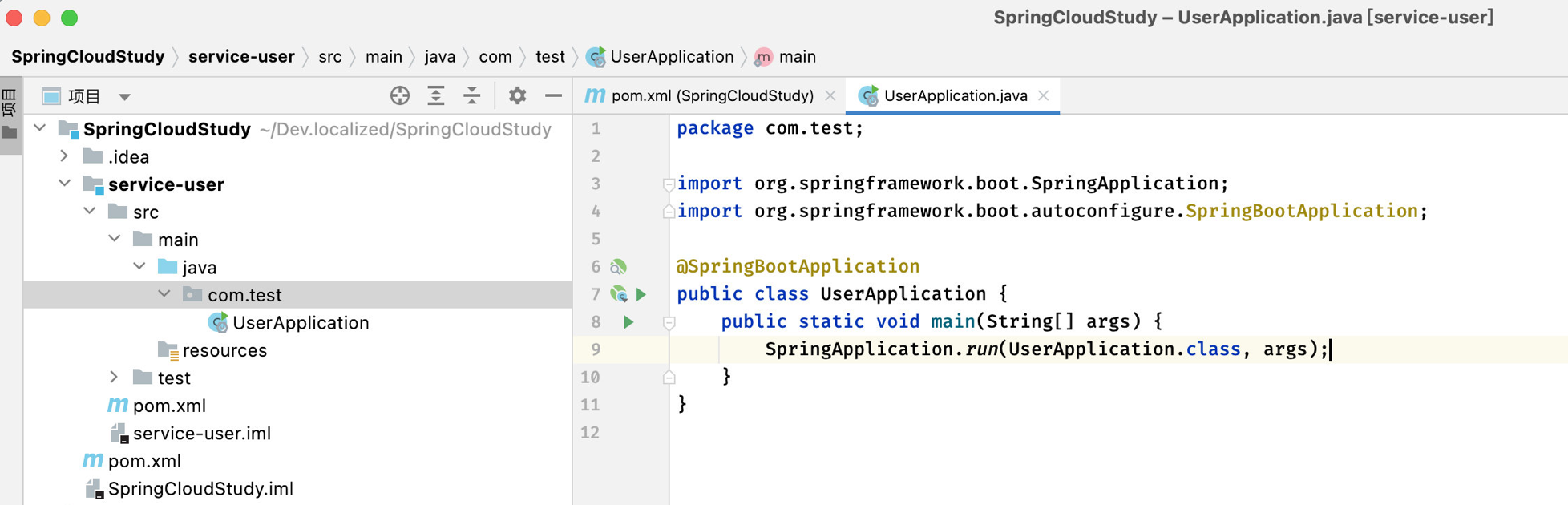This screenshot has height=505, width=1568.
Task: Click the green run arrow beside main method
Action: coord(628,321)
